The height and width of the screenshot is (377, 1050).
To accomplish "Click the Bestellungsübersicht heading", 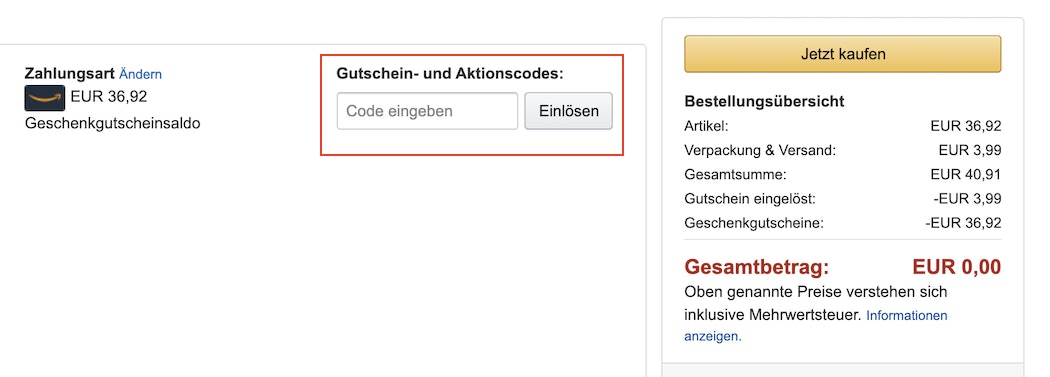I will tap(764, 102).
